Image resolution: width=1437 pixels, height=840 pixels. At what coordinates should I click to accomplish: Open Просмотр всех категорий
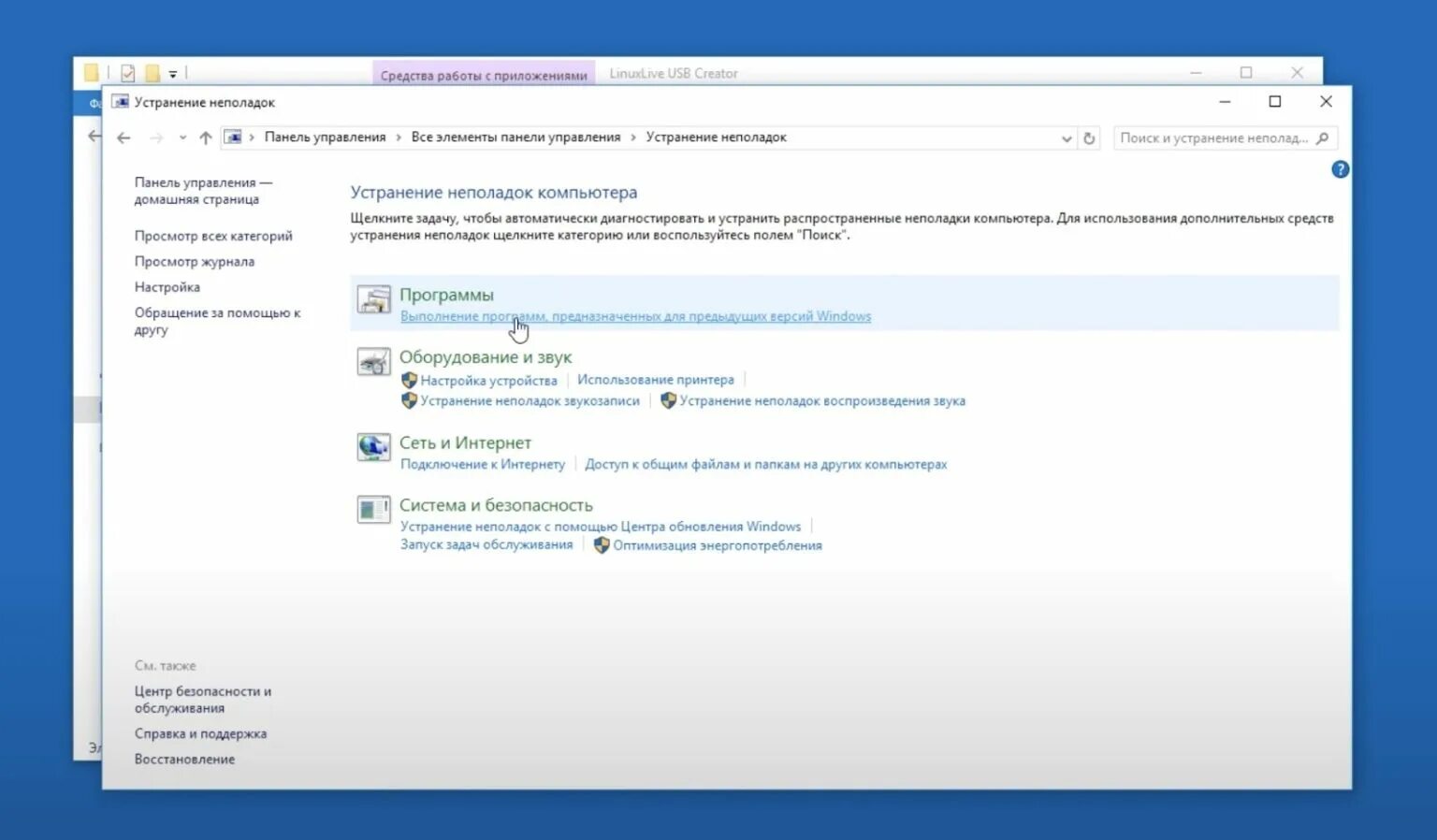point(213,236)
